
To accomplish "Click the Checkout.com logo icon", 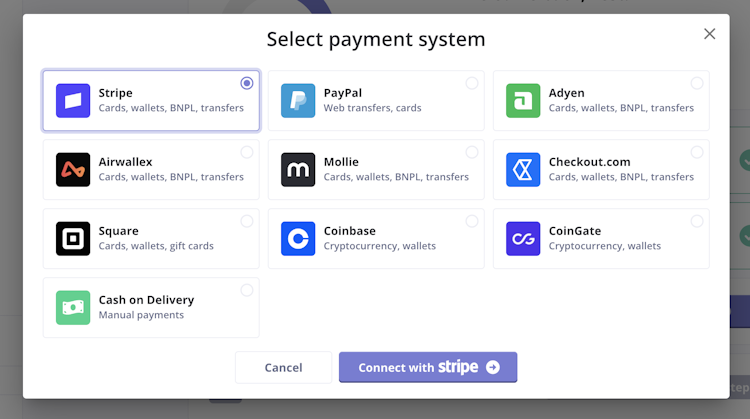I will coord(523,169).
